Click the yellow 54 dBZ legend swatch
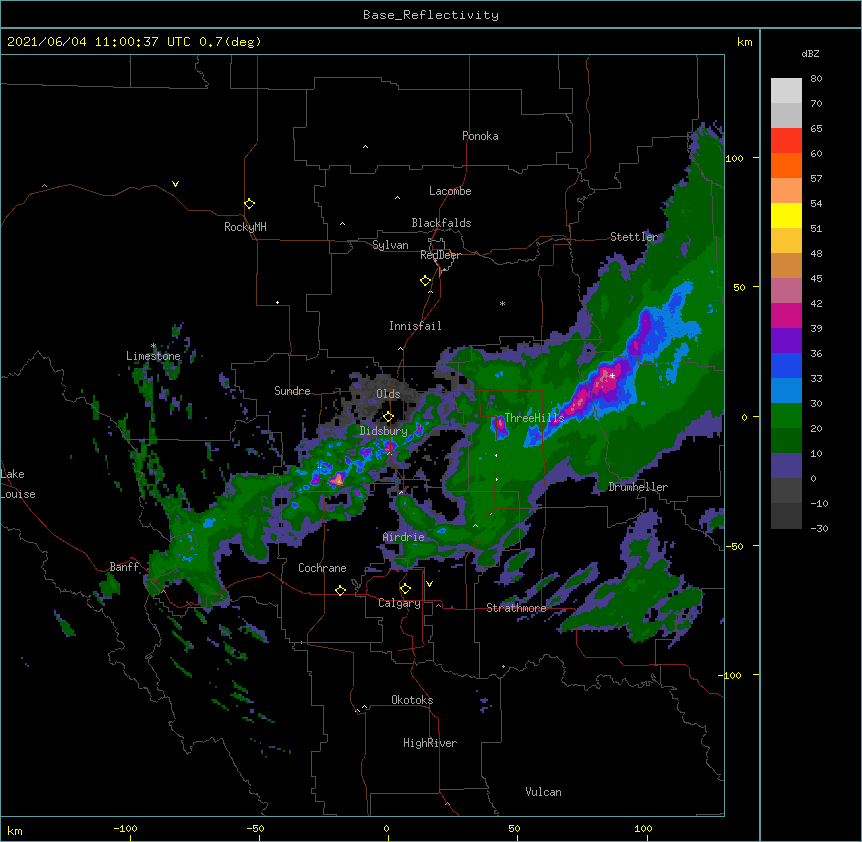 pyautogui.click(x=786, y=215)
